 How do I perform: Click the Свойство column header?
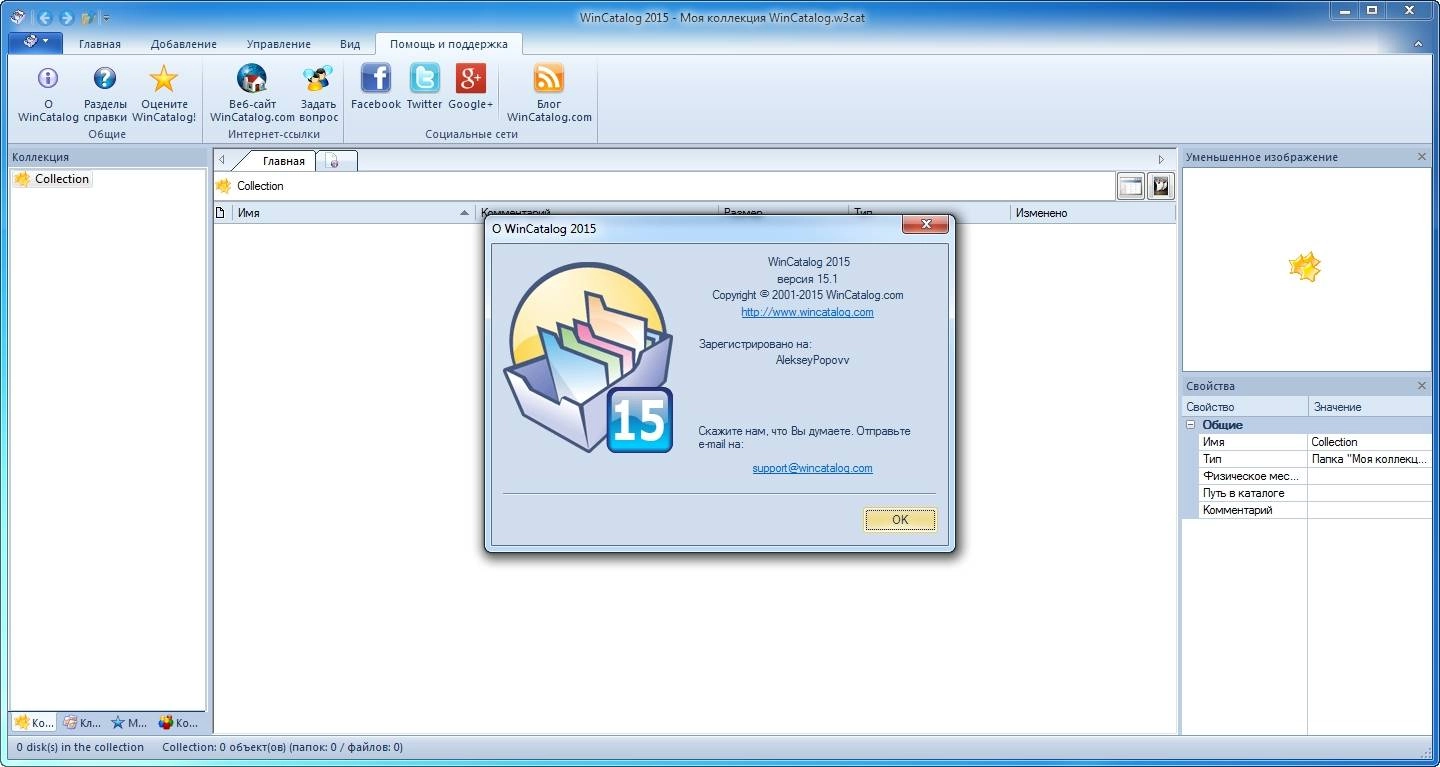1245,407
